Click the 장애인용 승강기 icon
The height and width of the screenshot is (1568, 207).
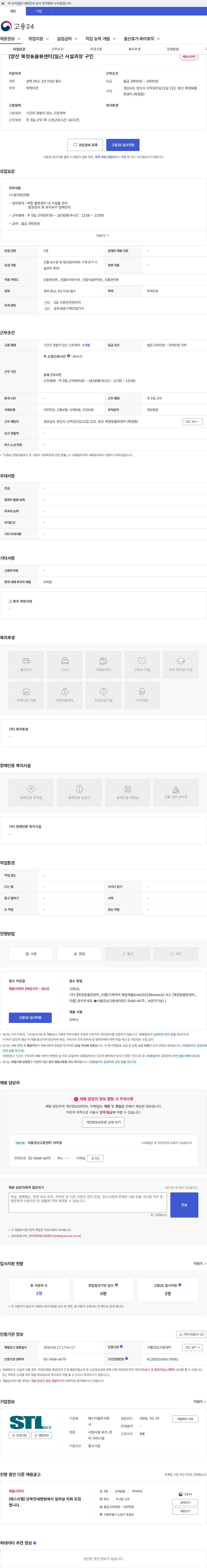tap(79, 793)
